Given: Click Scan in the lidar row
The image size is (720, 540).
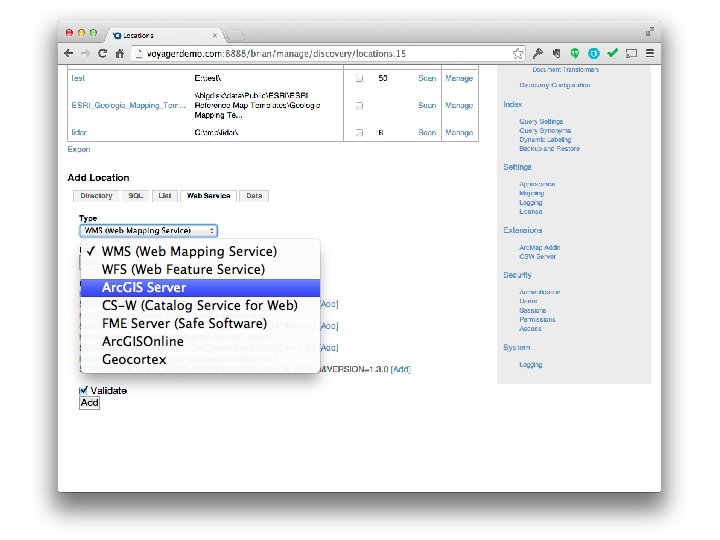Looking at the screenshot, I should (x=427, y=132).
